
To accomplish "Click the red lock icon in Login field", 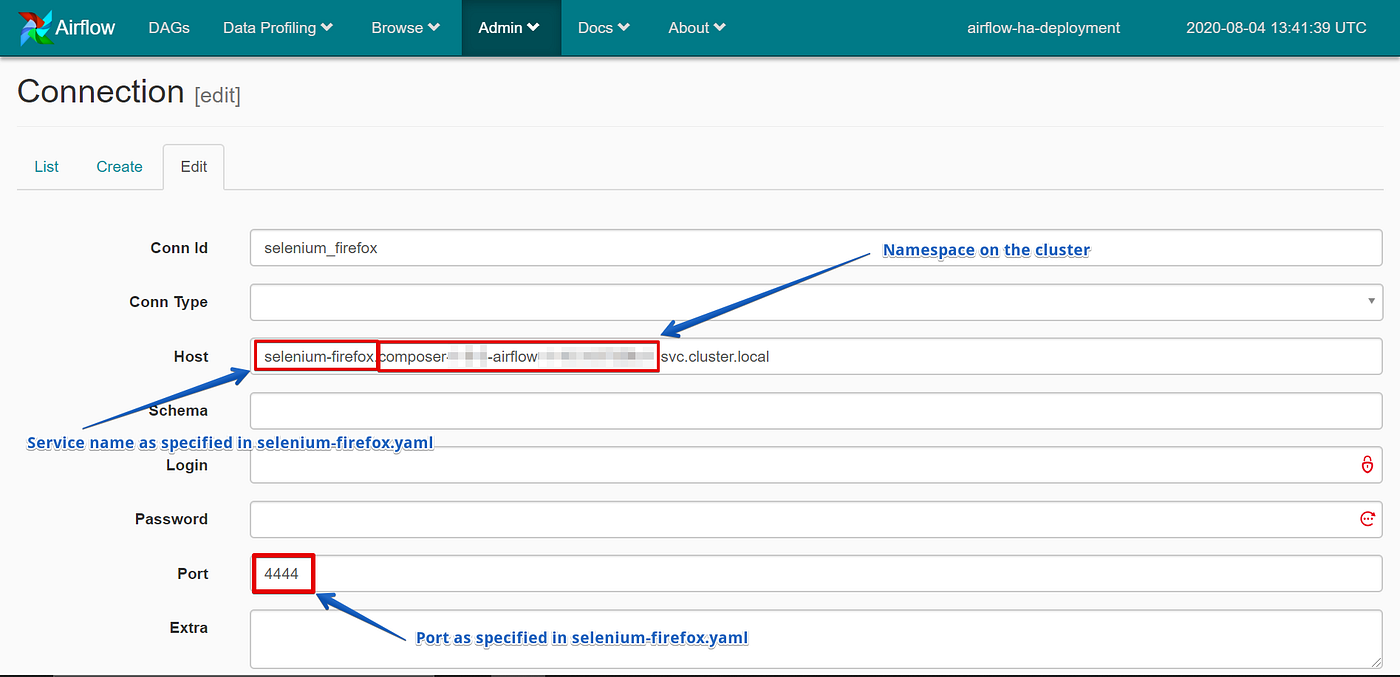I will pyautogui.click(x=1367, y=464).
